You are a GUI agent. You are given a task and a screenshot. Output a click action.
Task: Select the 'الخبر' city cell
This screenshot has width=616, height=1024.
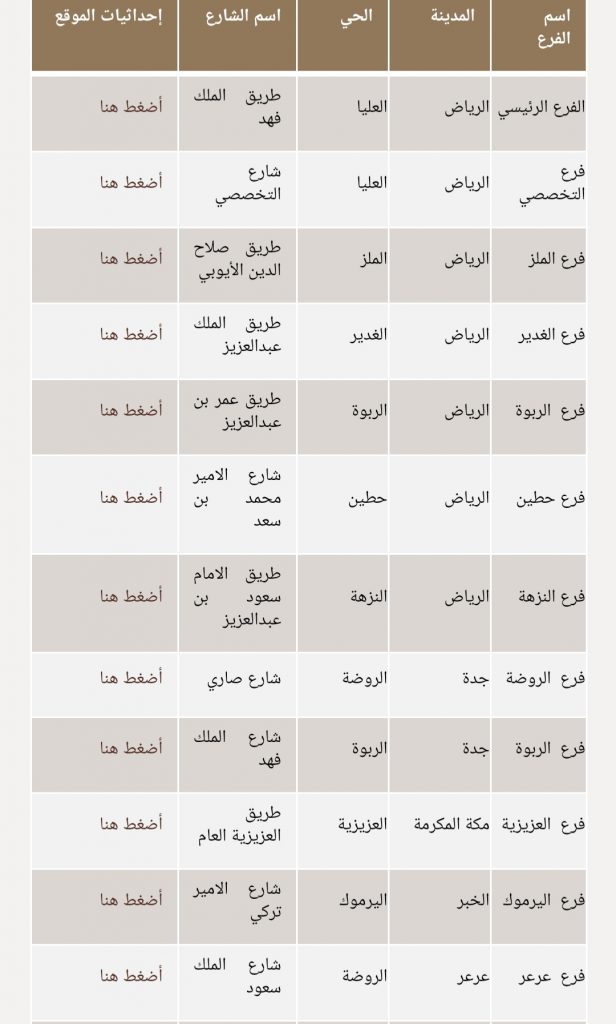(x=473, y=900)
